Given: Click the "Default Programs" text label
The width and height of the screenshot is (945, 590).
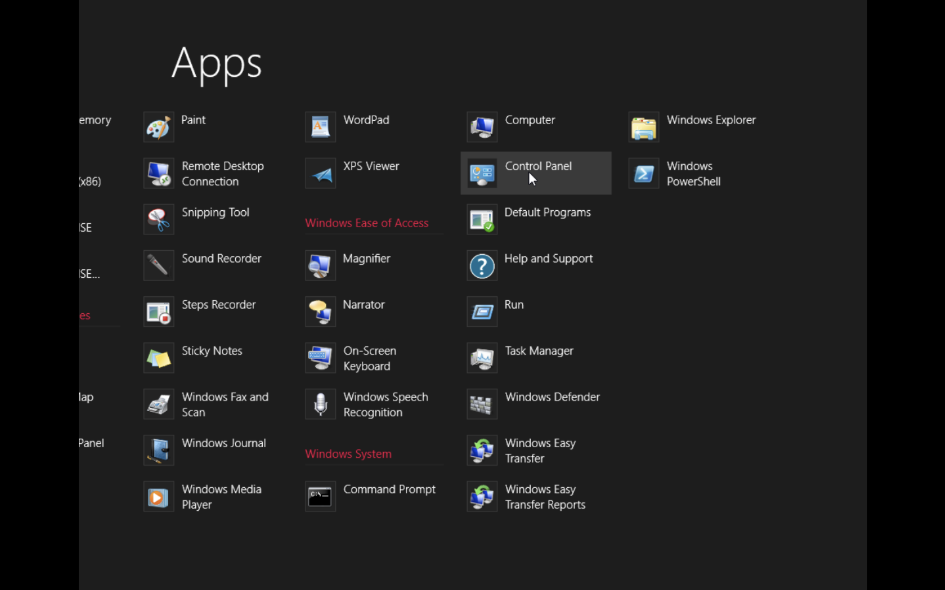Looking at the screenshot, I should tap(547, 212).
